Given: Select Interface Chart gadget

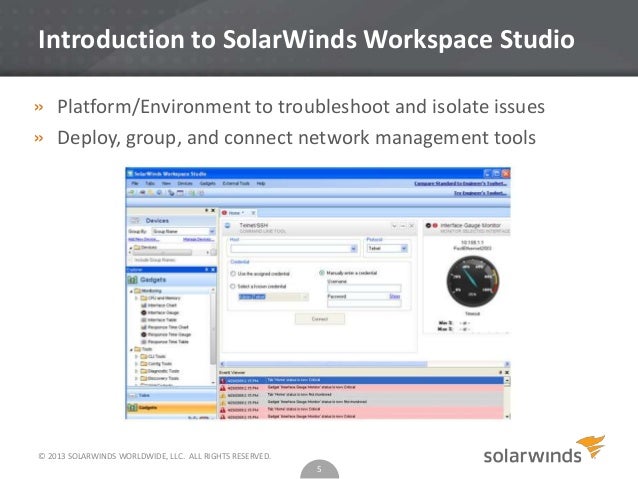Looking at the screenshot, I should tap(159, 305).
